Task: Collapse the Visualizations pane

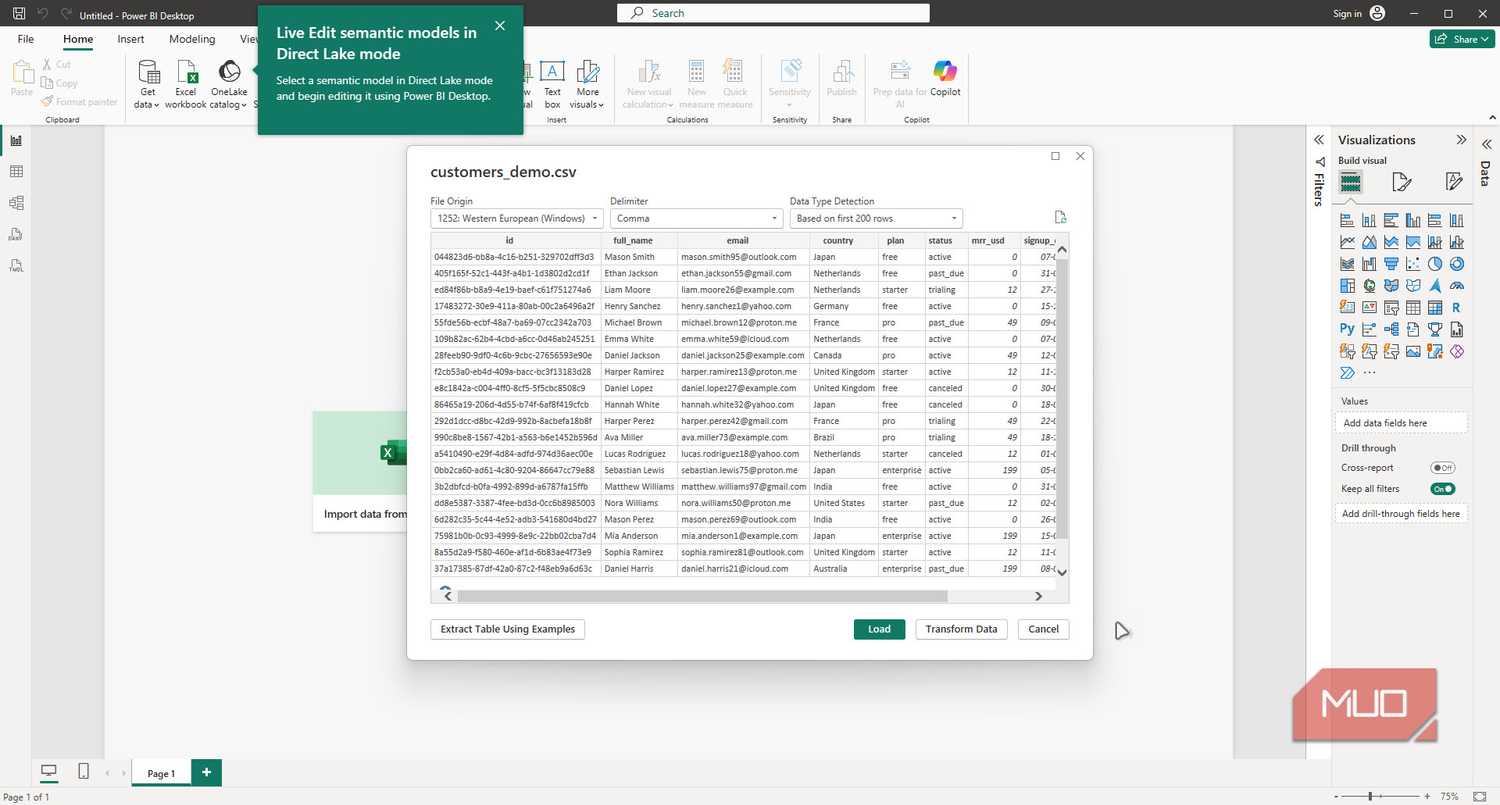Action: click(x=1461, y=140)
